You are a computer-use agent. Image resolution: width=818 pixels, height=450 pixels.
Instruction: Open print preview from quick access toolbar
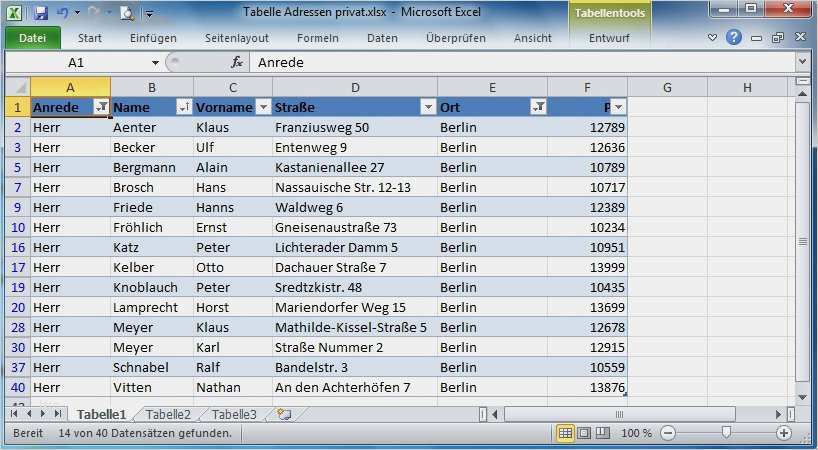click(x=127, y=13)
